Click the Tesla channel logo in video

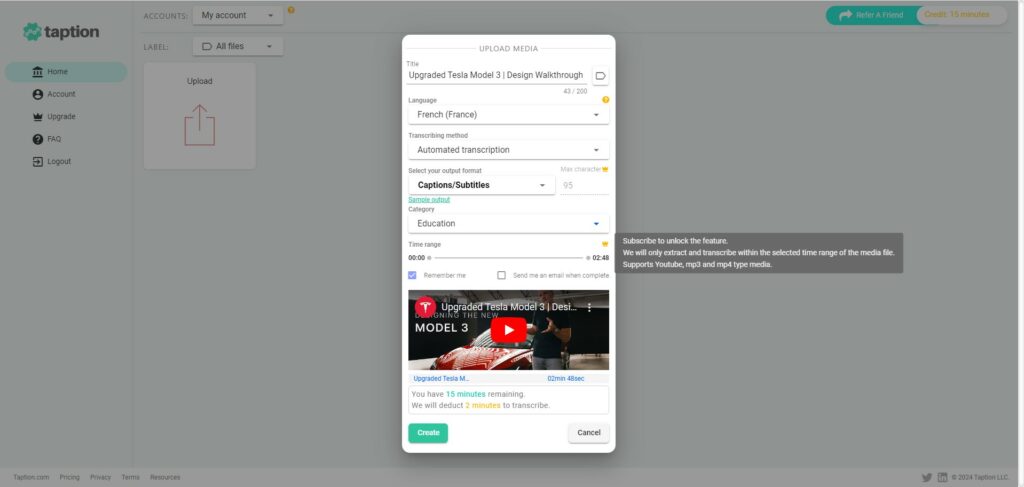[x=425, y=307]
